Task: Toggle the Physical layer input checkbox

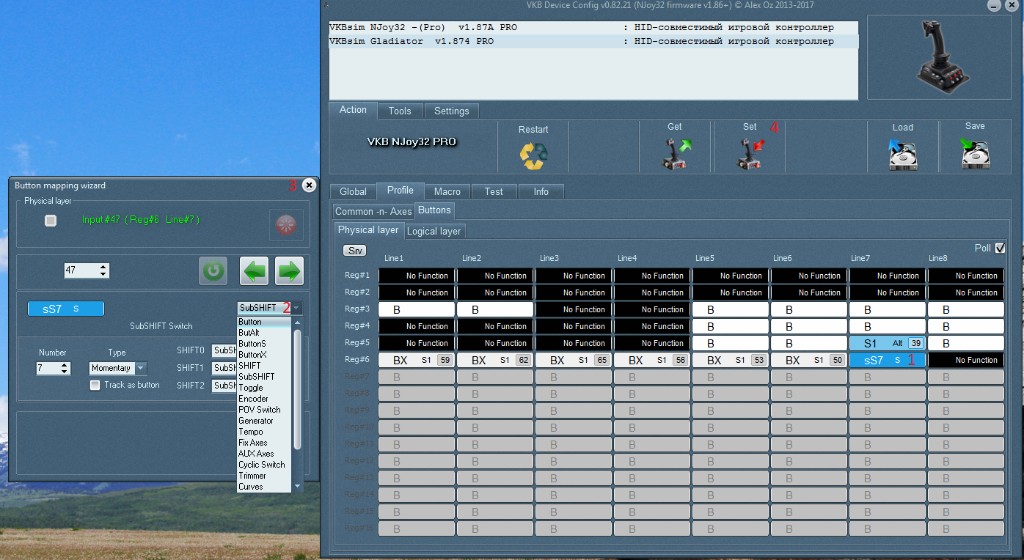Action: click(51, 221)
